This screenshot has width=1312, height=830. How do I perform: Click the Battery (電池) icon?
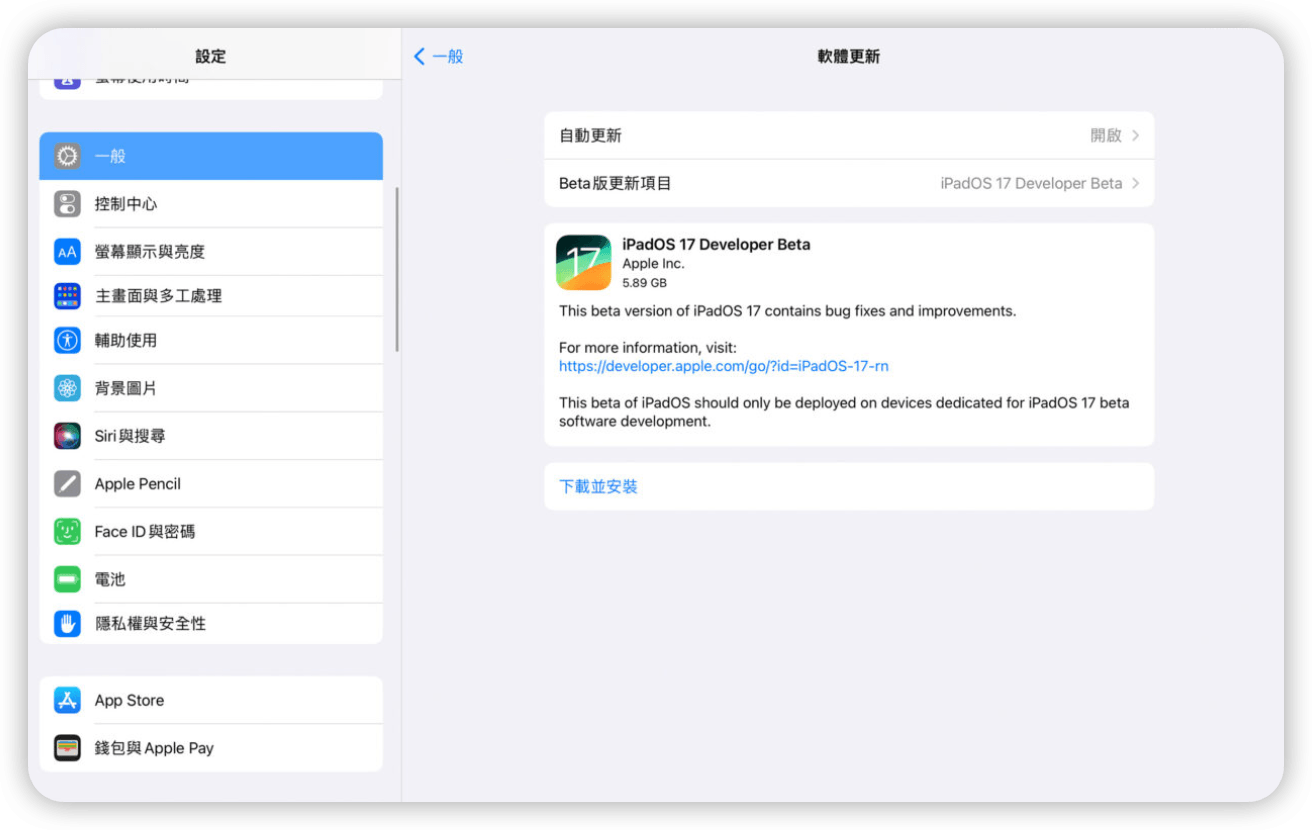click(67, 579)
